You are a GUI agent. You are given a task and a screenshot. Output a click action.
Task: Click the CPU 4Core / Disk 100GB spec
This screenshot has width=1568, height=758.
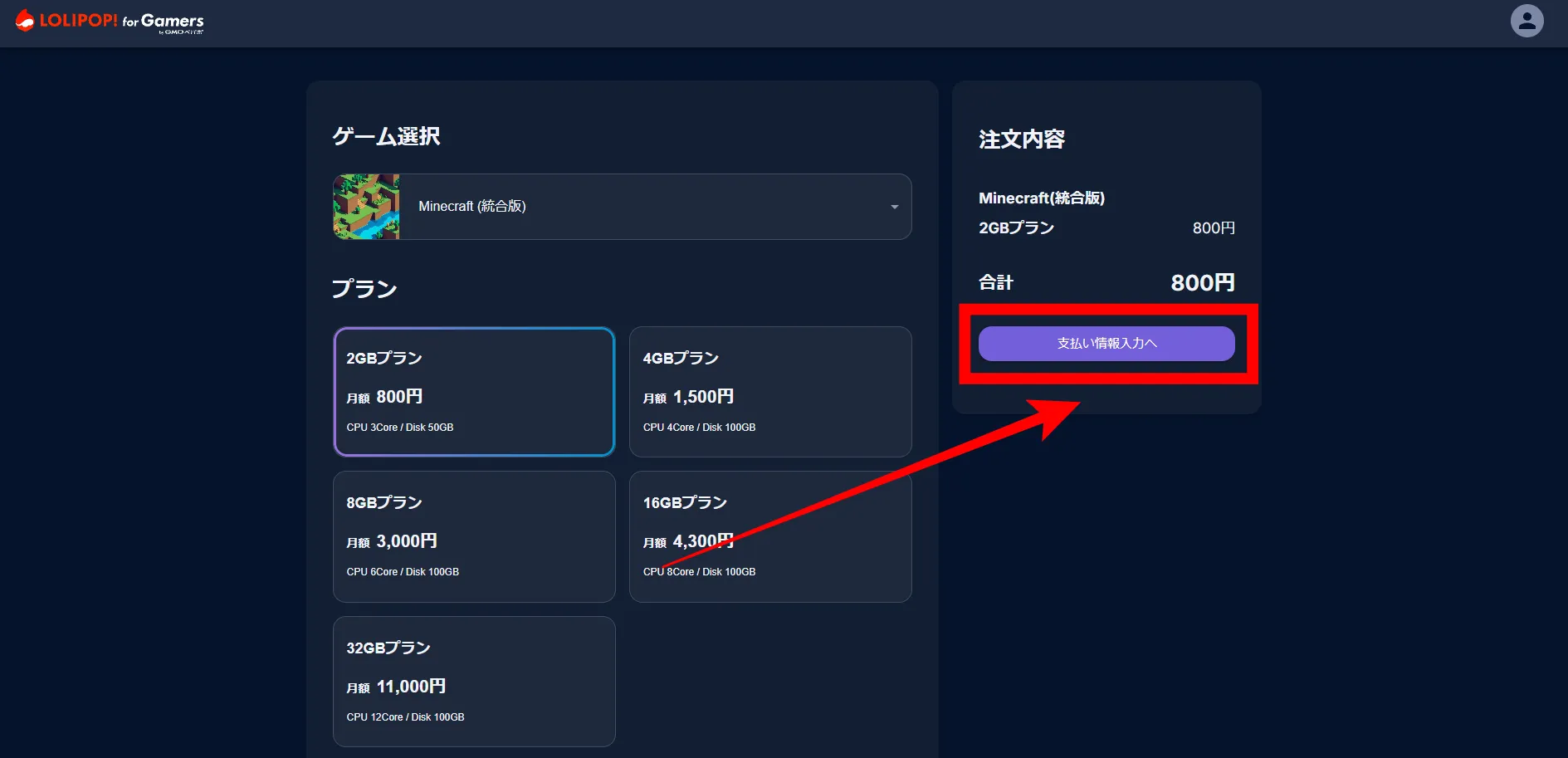click(699, 428)
